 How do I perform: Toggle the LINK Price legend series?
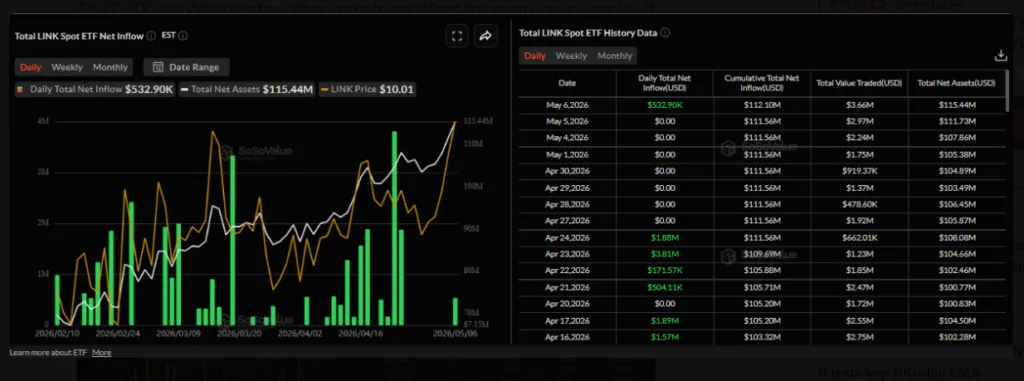(x=367, y=89)
